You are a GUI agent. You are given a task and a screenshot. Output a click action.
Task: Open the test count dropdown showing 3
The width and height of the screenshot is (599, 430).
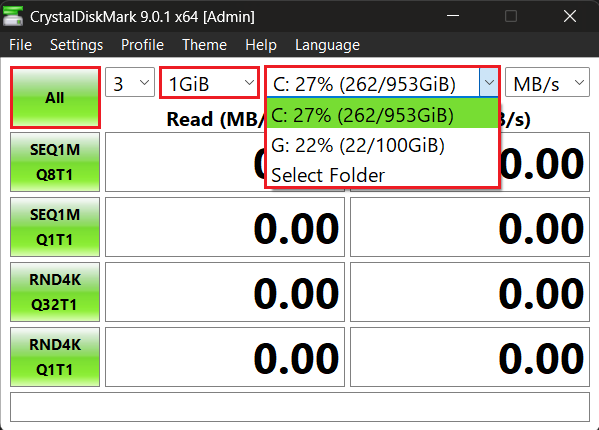click(130, 82)
